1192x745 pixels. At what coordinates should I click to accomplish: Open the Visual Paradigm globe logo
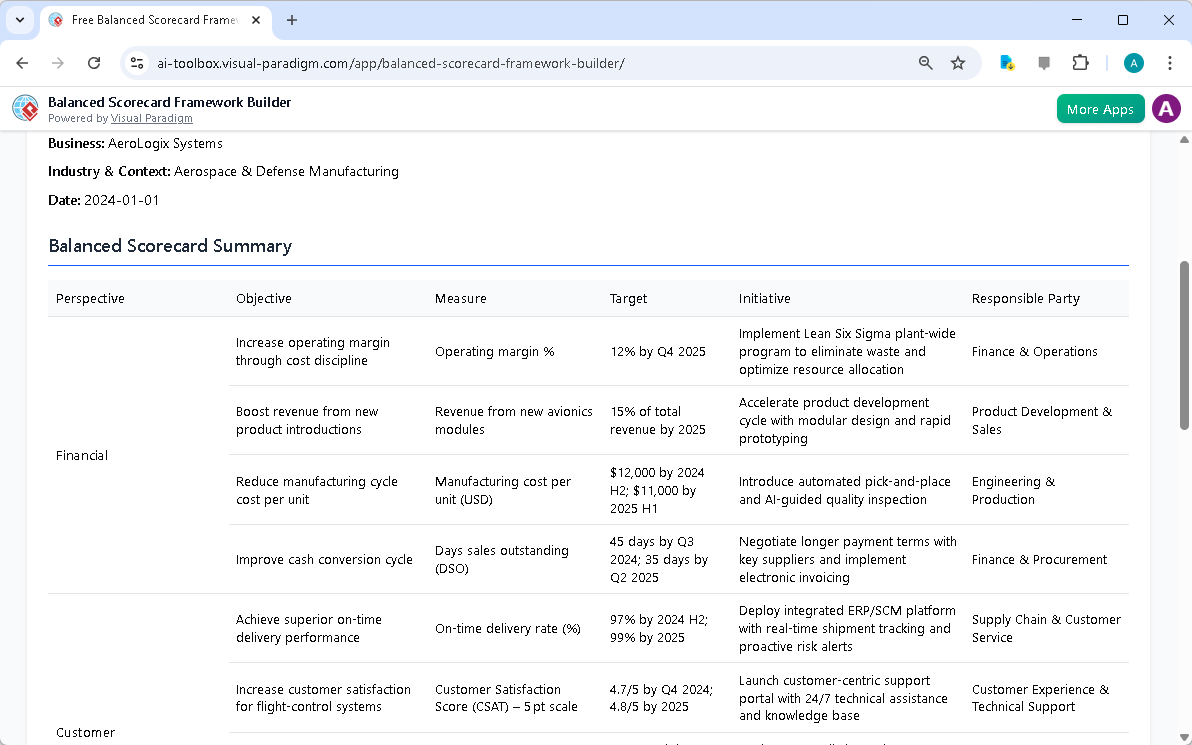24,108
